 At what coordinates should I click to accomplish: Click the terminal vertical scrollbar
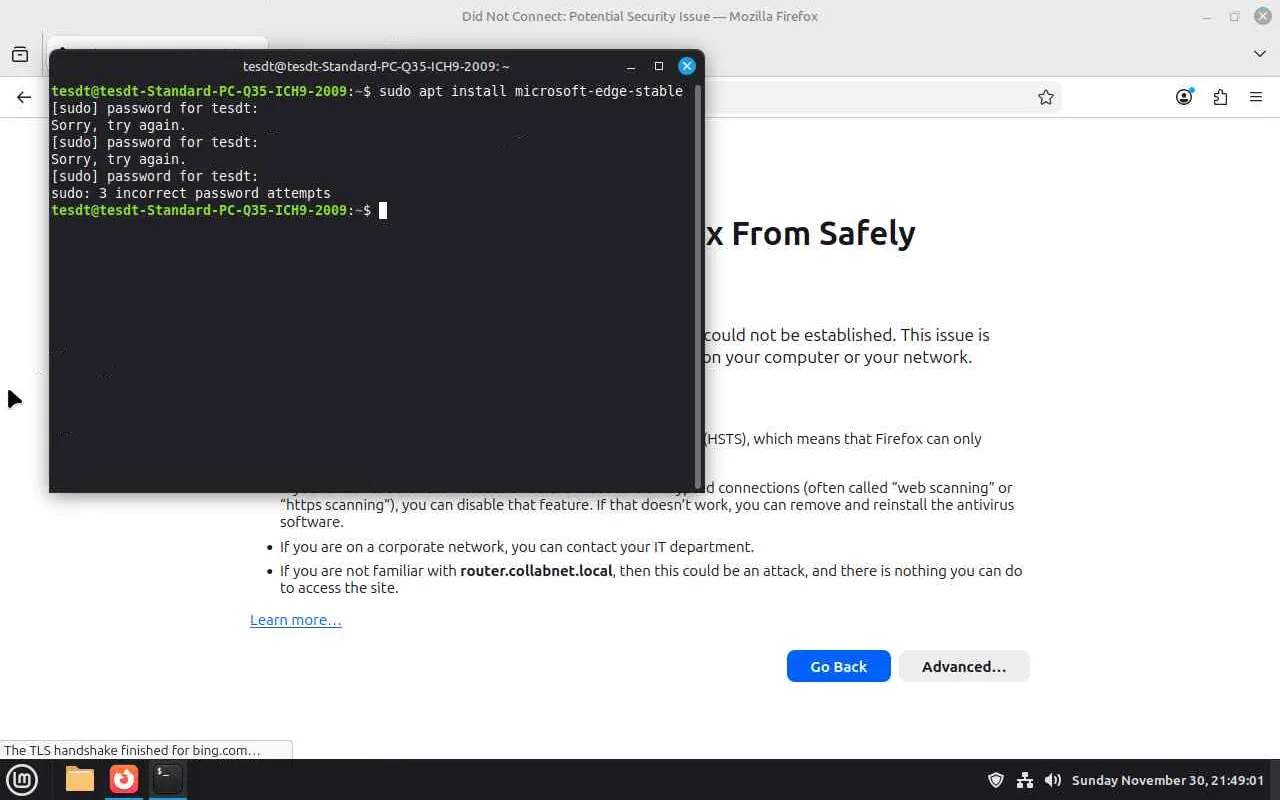tap(697, 286)
